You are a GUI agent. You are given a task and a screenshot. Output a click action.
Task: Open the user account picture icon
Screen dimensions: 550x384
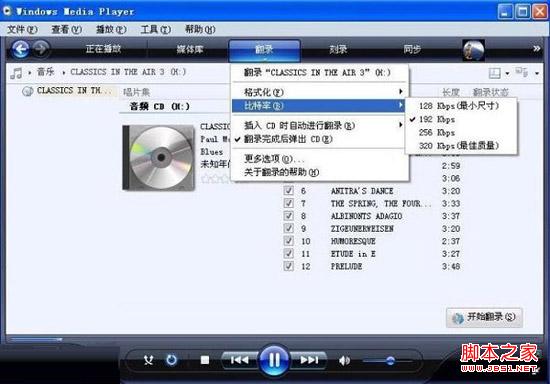point(474,50)
